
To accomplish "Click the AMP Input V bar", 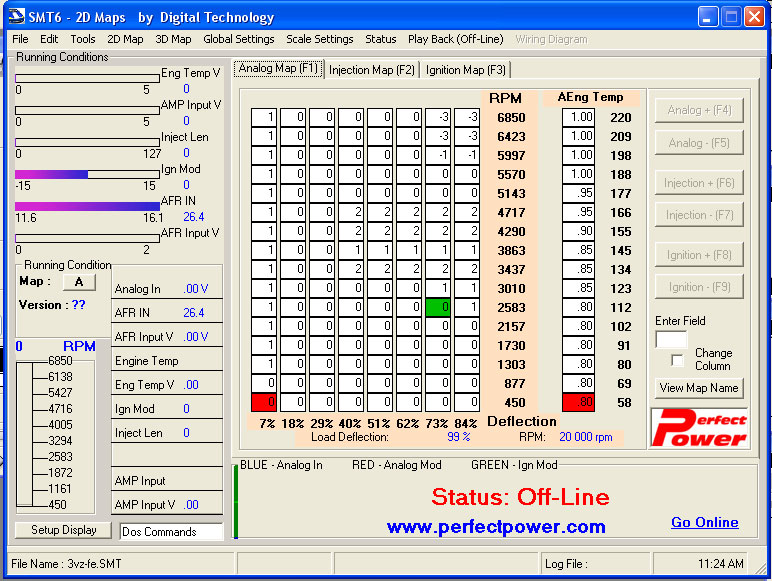I will tap(88, 110).
